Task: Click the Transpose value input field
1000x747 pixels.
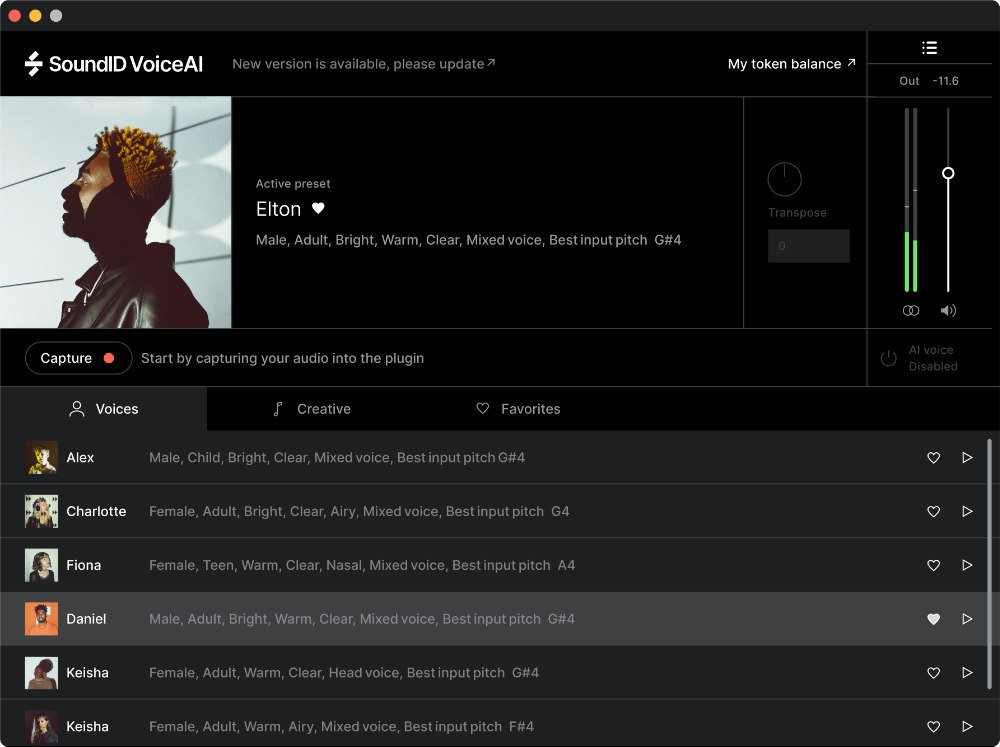Action: [809, 245]
